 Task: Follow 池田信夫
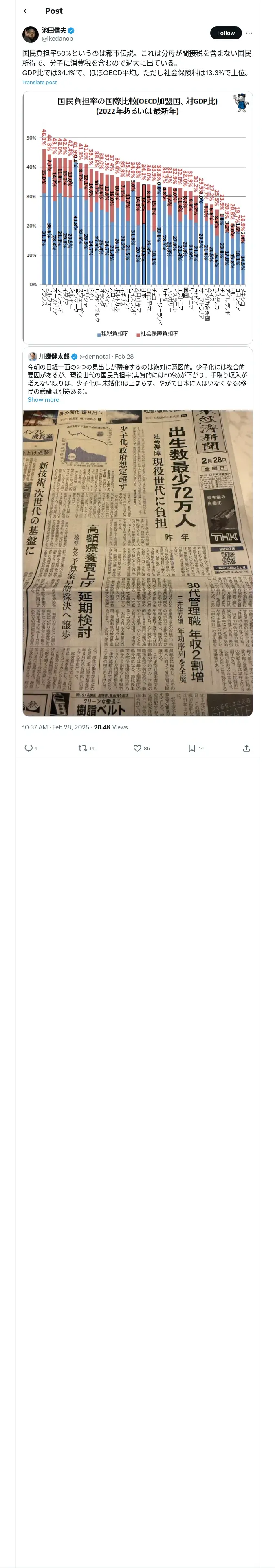click(x=226, y=33)
